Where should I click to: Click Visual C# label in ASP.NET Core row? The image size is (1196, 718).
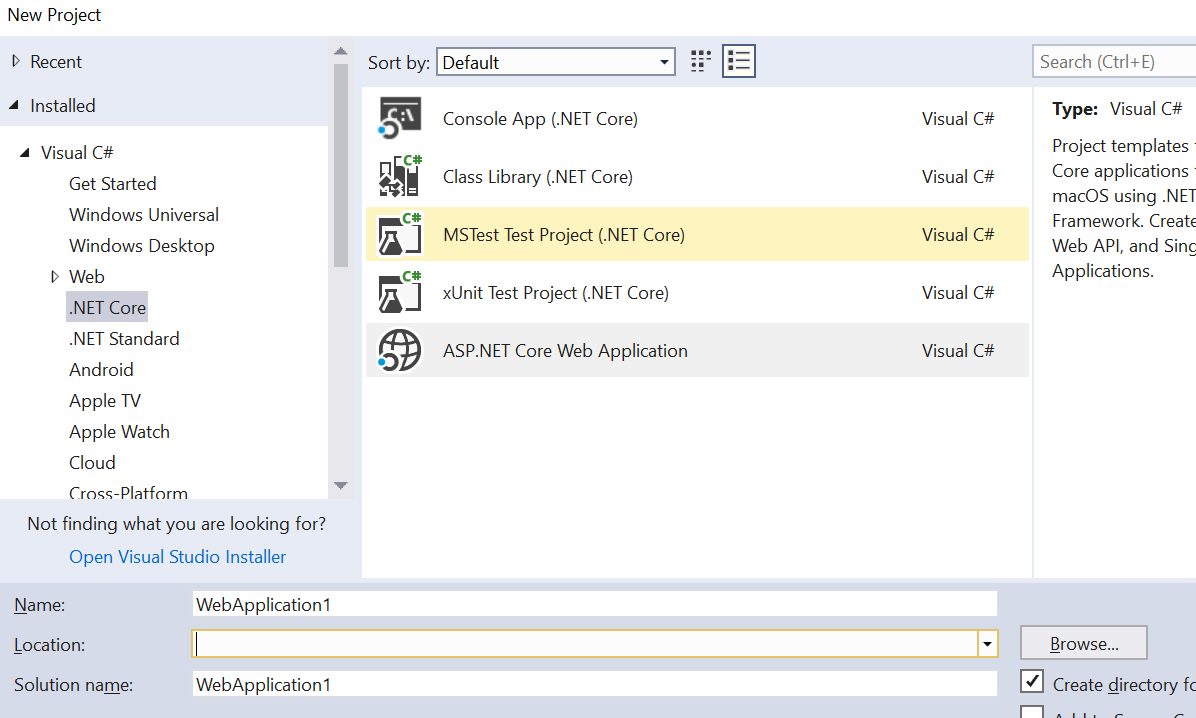(957, 351)
